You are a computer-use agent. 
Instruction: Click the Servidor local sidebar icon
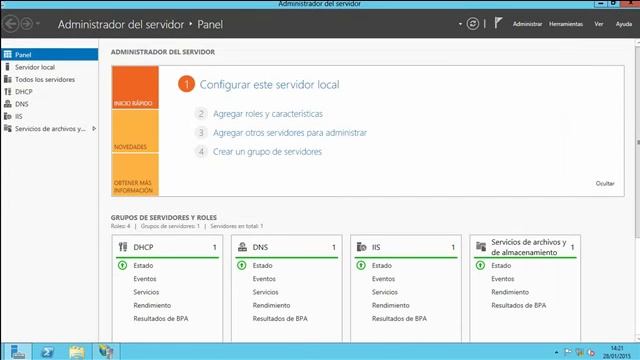(x=7, y=67)
